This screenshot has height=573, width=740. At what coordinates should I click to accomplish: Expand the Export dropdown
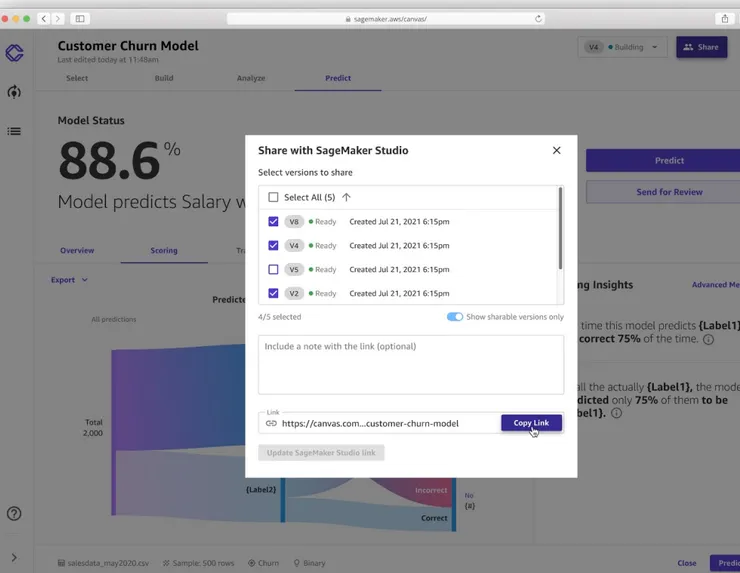69,280
